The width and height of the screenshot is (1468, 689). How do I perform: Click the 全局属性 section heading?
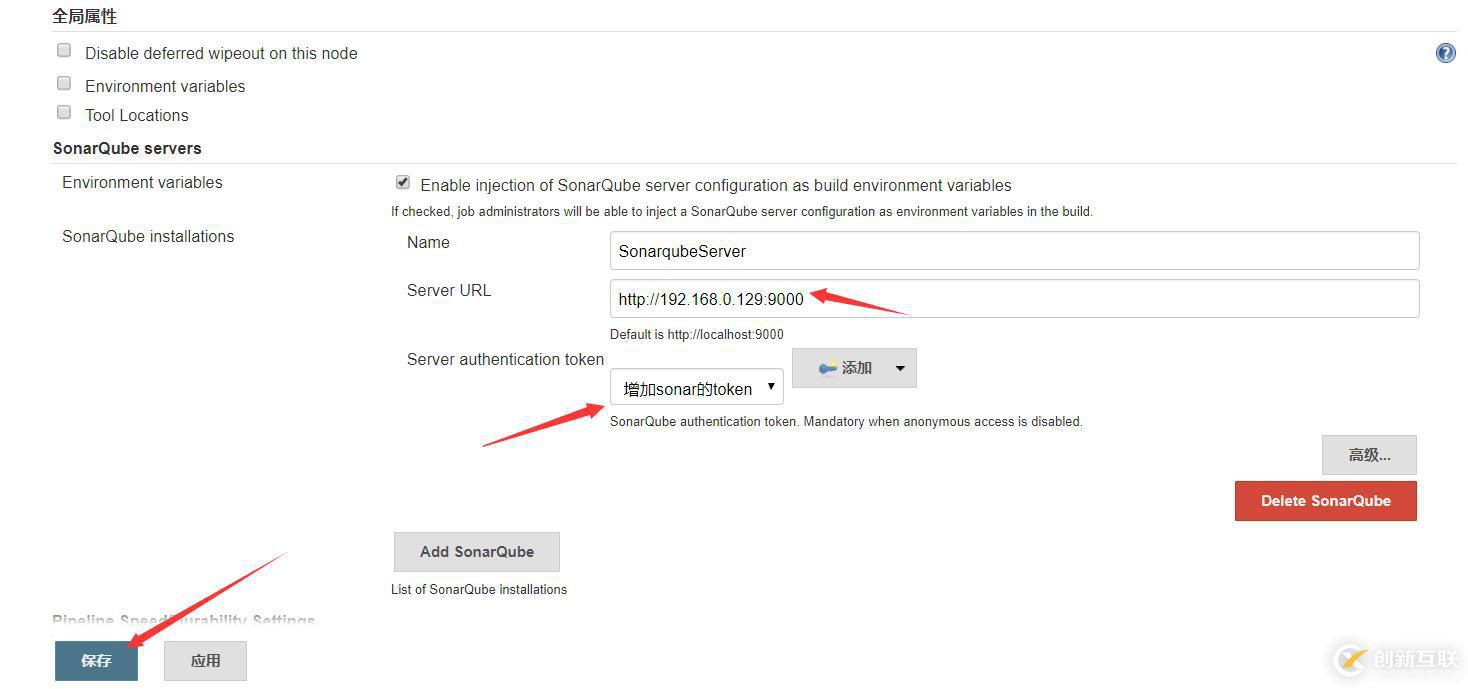point(84,15)
